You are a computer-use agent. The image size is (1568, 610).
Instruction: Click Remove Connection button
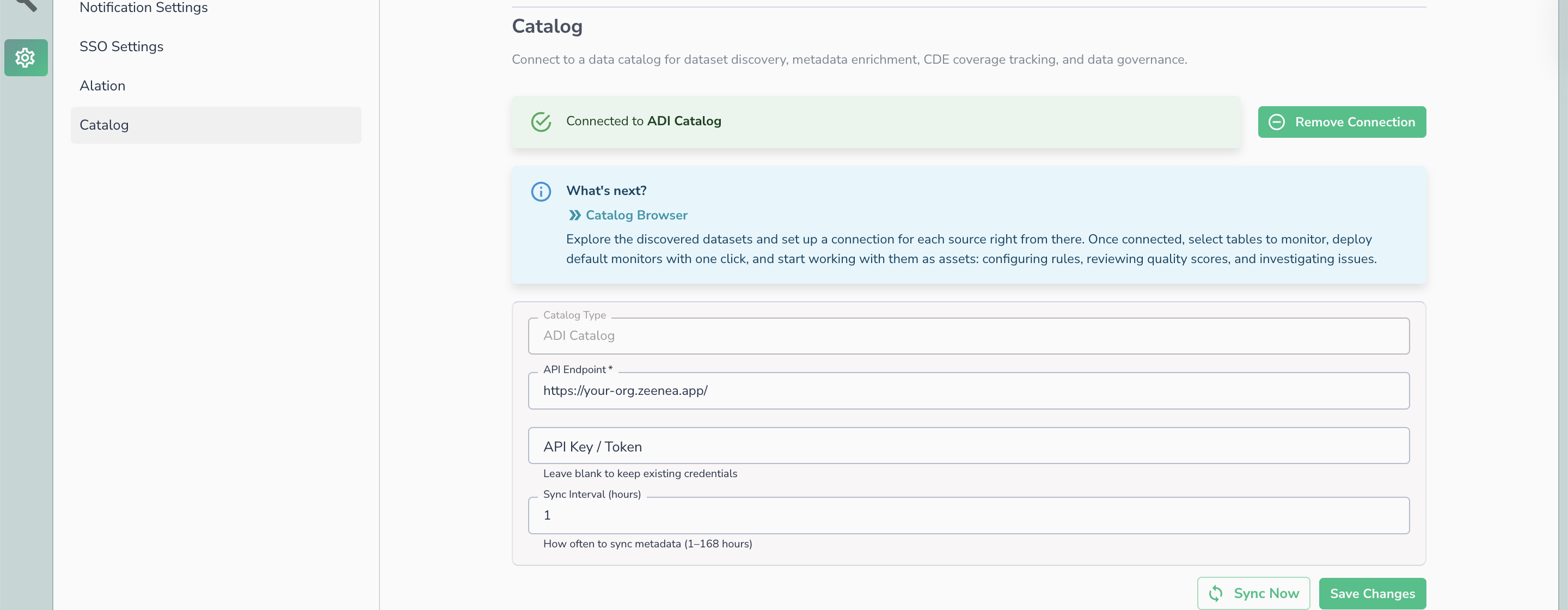[1342, 122]
